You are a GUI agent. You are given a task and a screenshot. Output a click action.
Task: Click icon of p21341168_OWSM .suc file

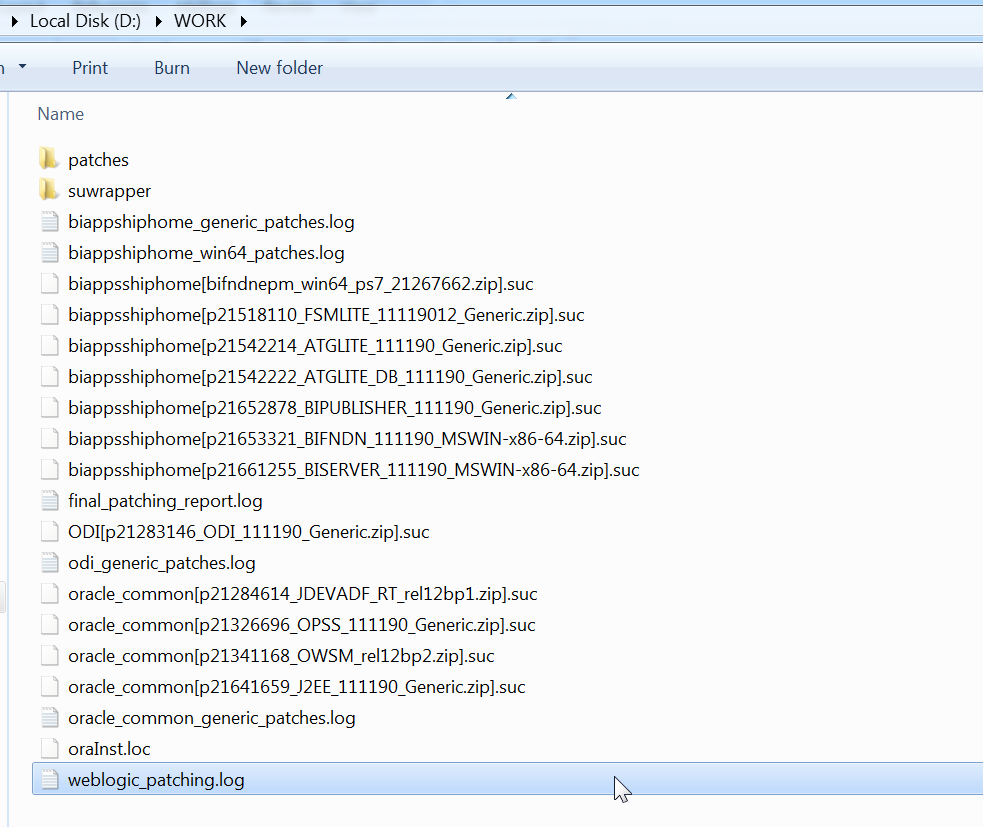point(50,655)
